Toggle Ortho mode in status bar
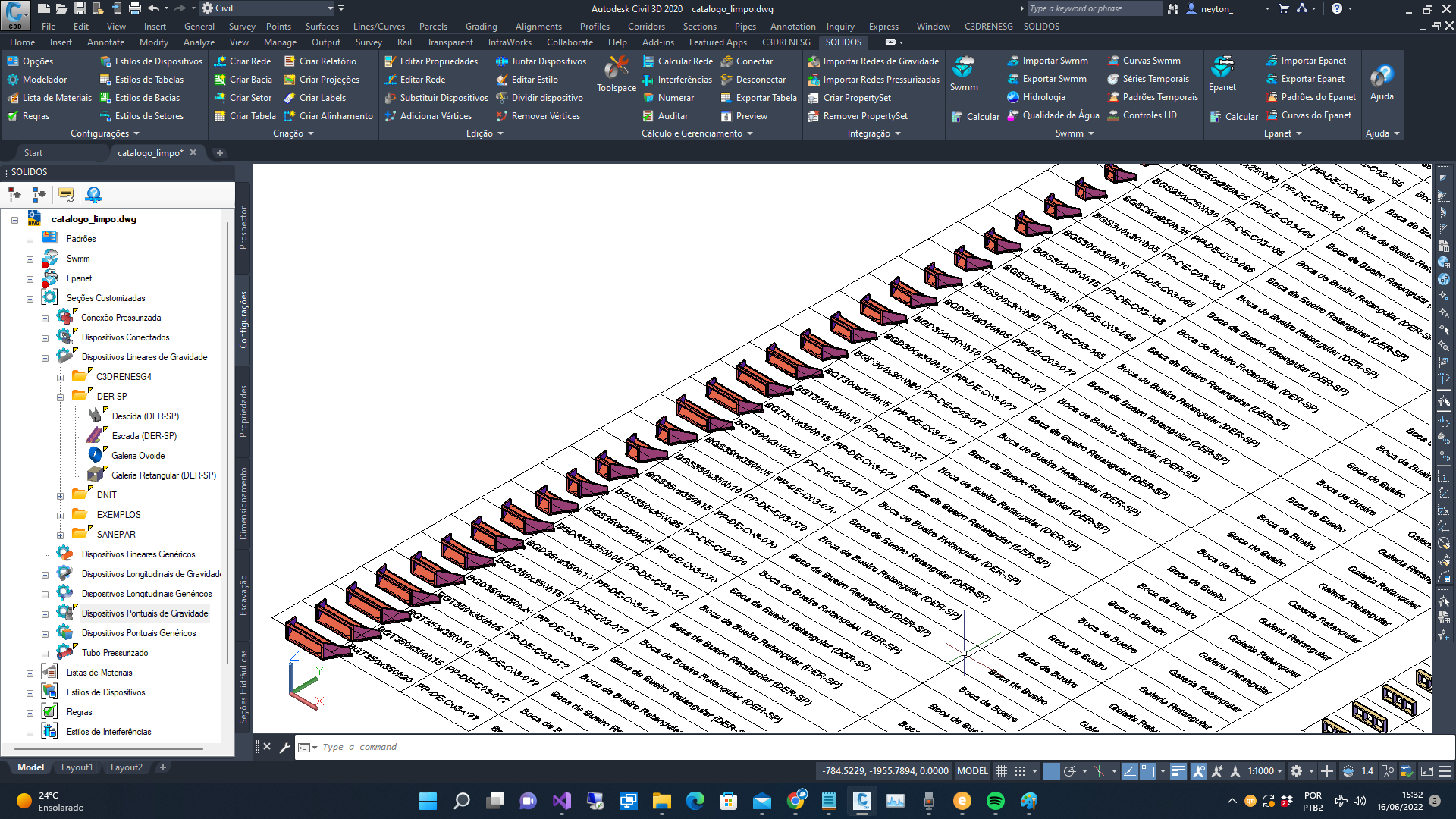Image resolution: width=1456 pixels, height=819 pixels. pos(1051,771)
